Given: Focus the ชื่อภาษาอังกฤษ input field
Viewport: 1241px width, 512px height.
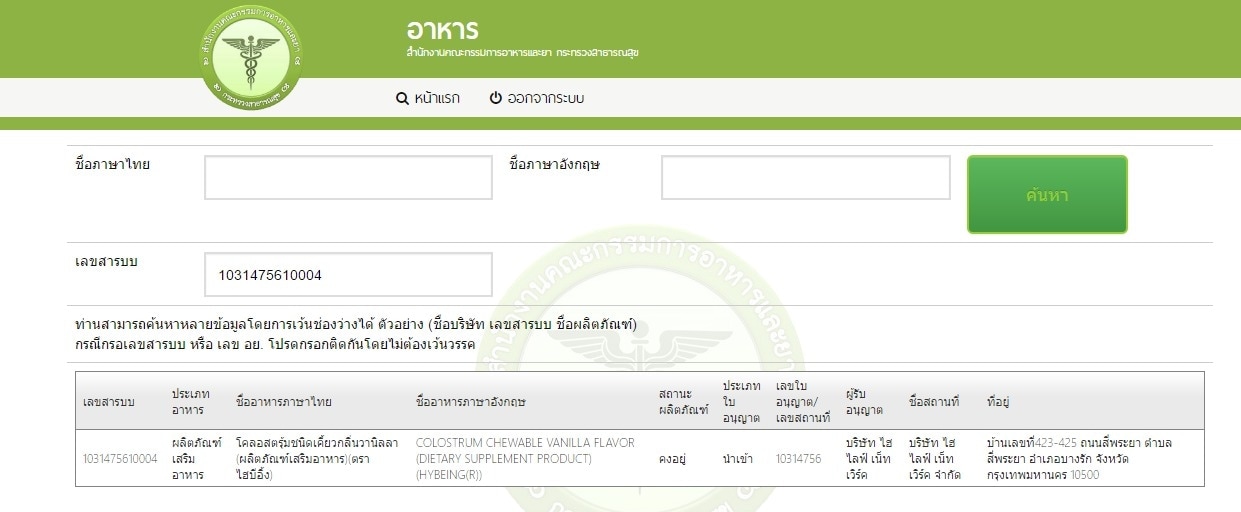Looking at the screenshot, I should 805,177.
